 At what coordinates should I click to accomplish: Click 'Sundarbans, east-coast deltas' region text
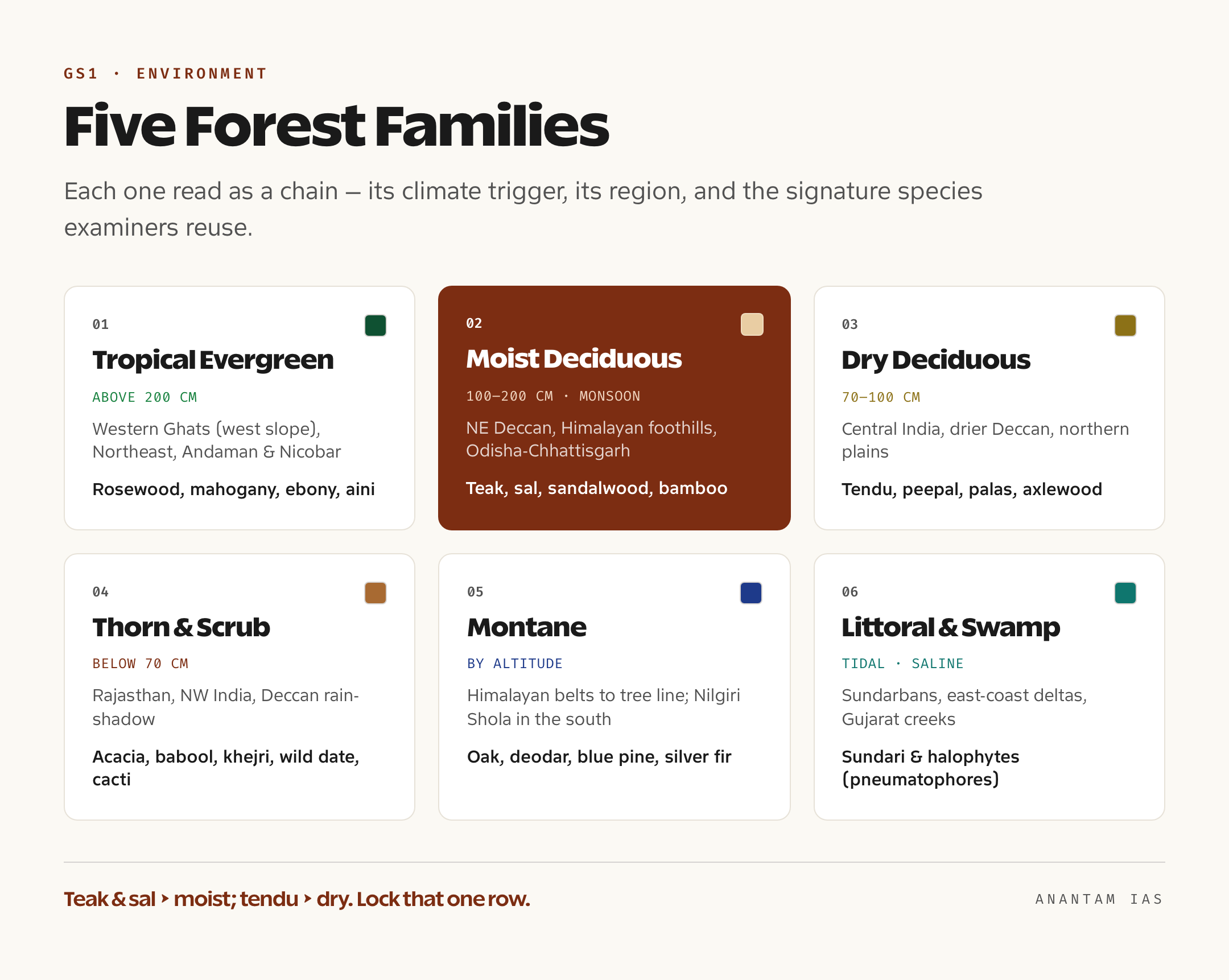point(964,707)
